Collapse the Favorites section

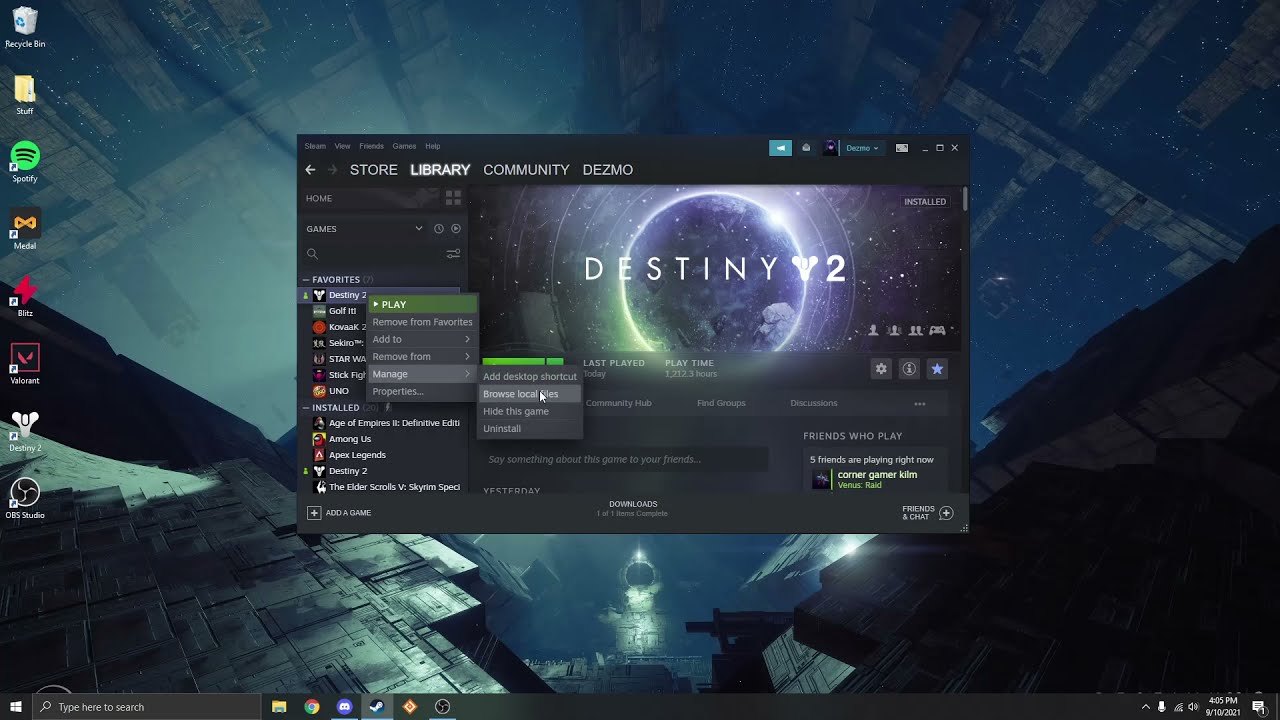[306, 280]
